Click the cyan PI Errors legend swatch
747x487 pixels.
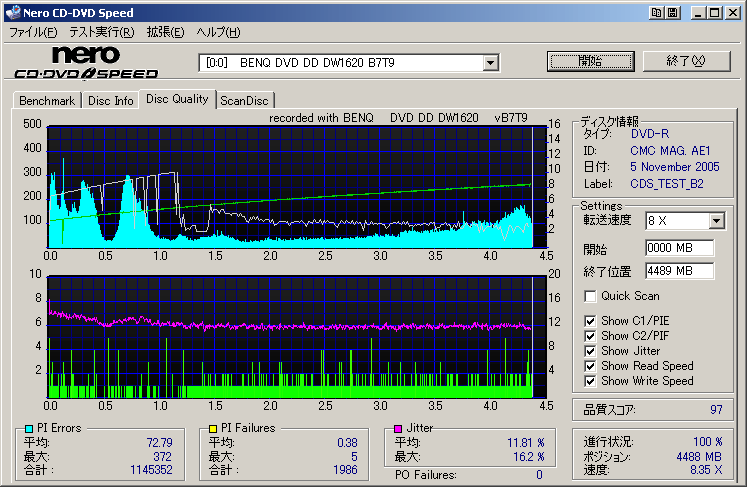[x=29, y=429]
